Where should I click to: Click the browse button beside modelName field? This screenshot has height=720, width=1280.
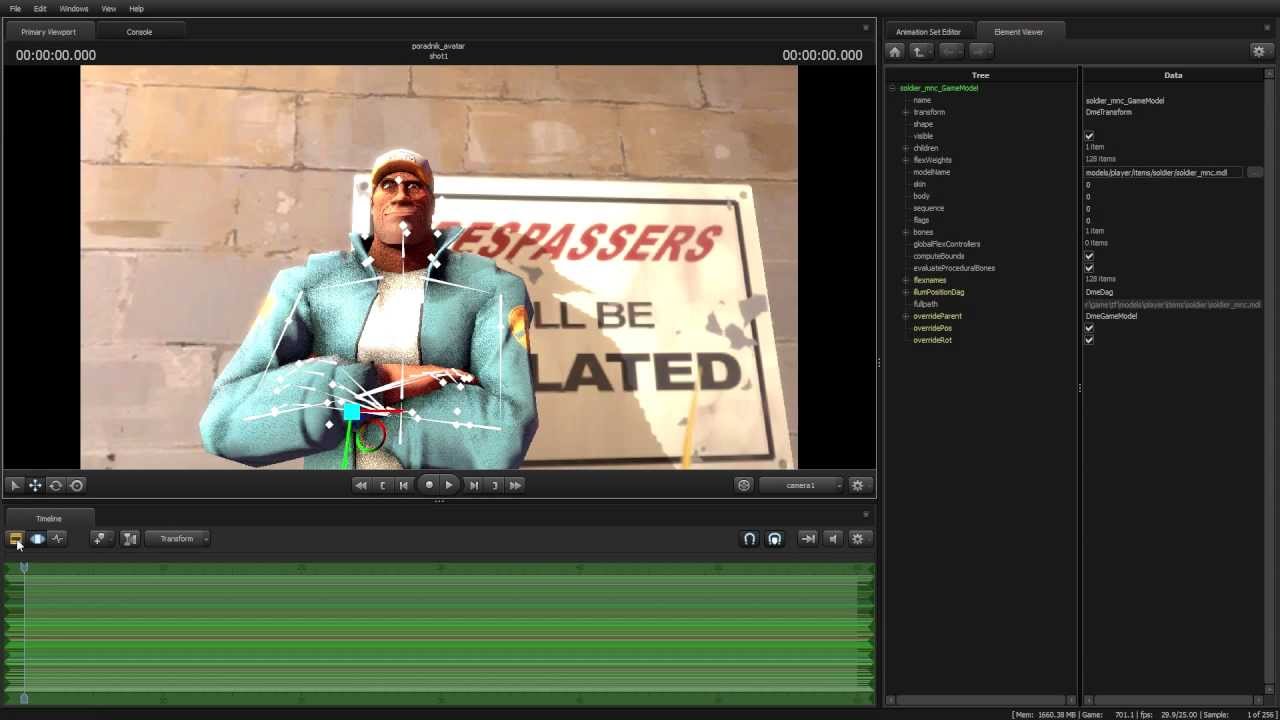coord(1254,172)
